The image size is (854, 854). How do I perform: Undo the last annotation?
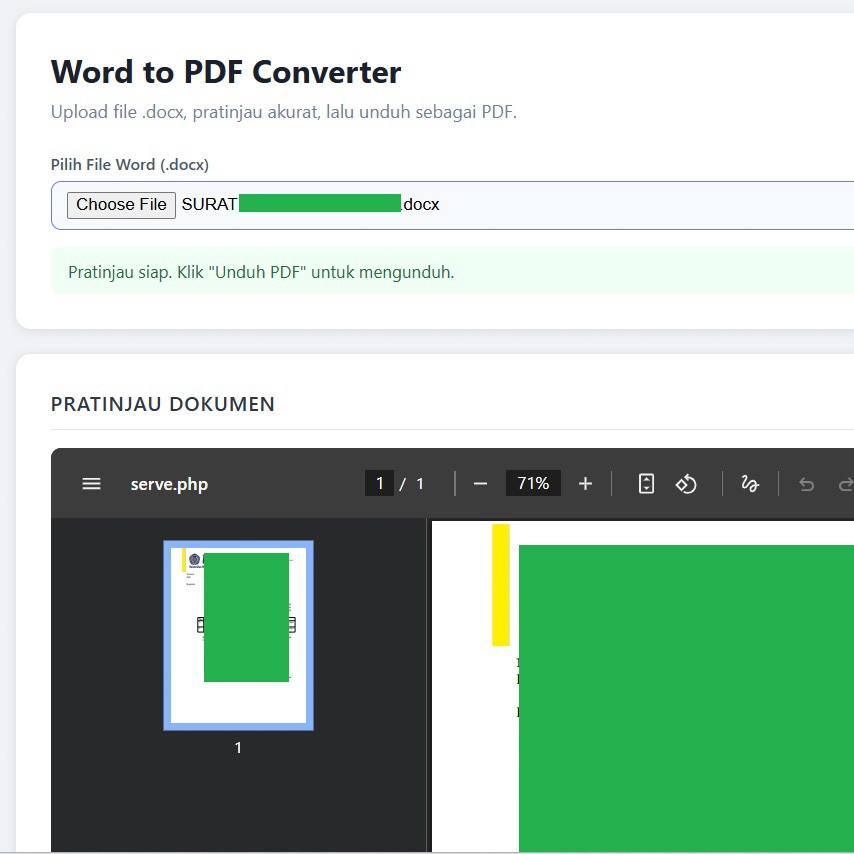tap(806, 483)
